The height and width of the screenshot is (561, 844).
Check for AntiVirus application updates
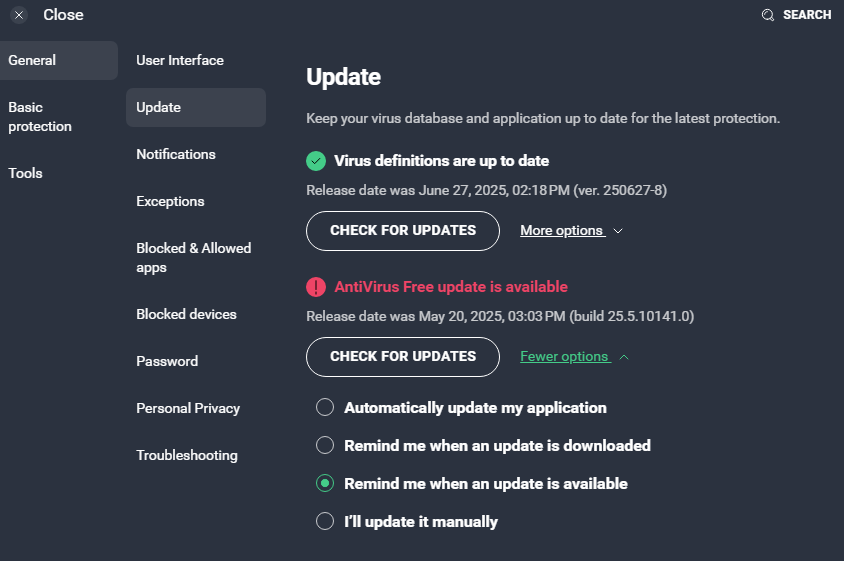403,357
